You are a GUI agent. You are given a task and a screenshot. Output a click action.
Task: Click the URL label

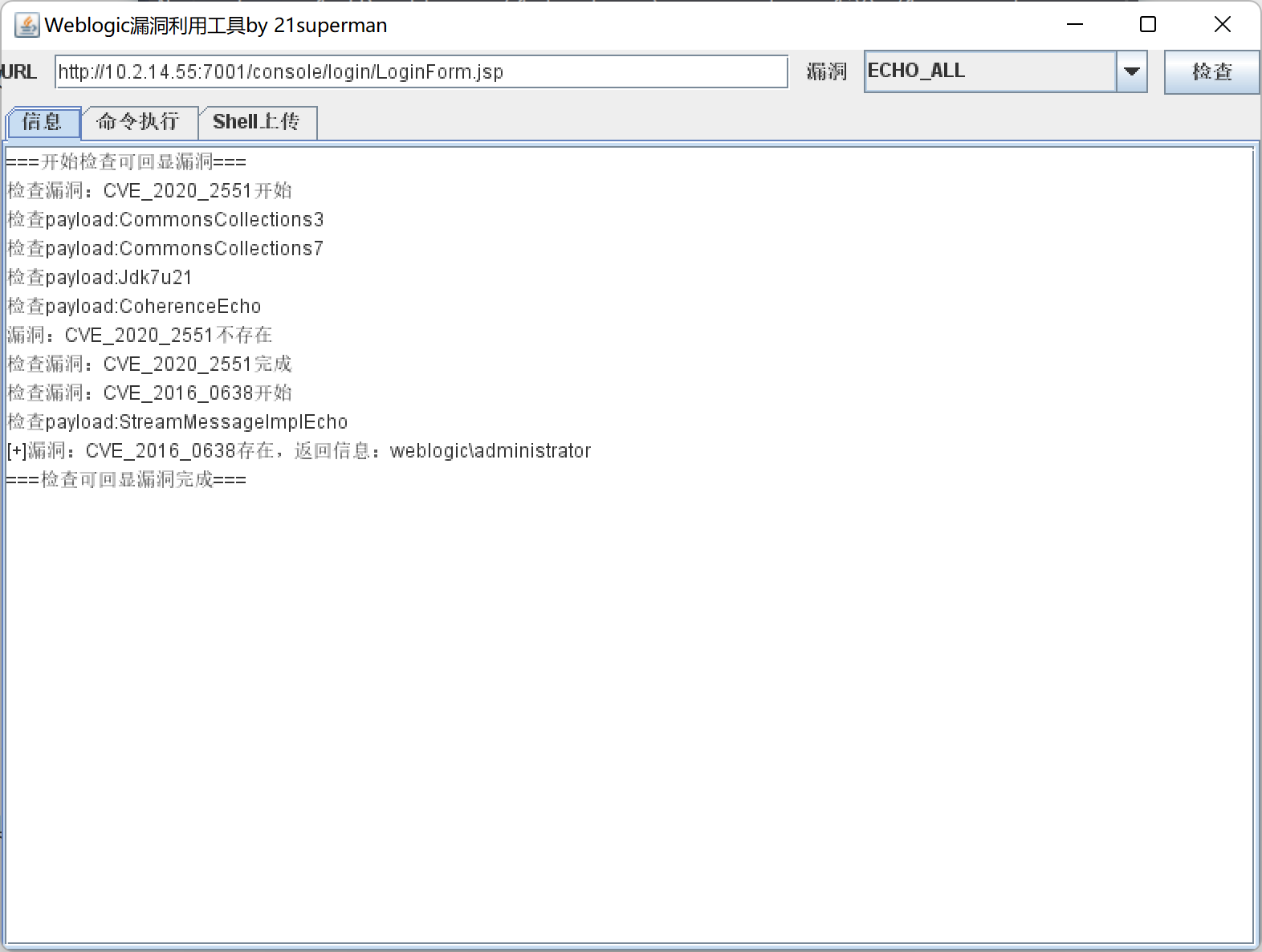click(x=18, y=71)
